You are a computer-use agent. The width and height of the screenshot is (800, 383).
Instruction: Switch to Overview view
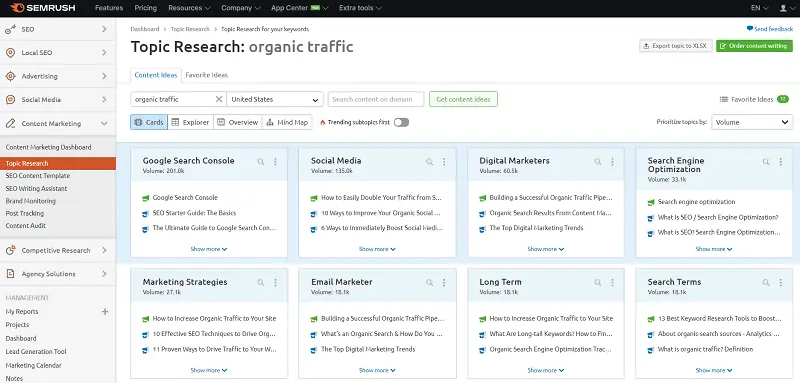coord(238,122)
